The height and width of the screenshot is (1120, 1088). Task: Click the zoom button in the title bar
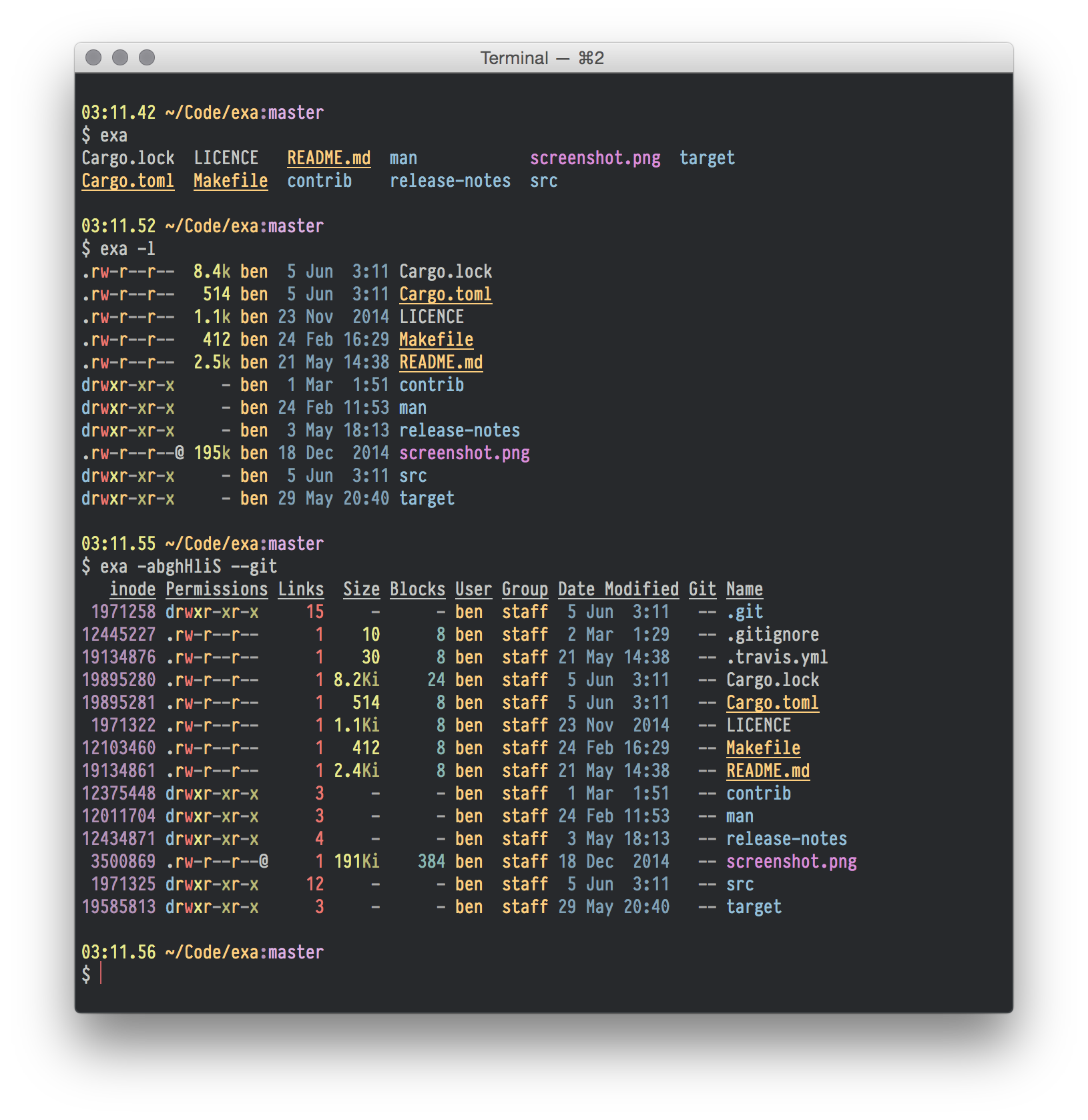point(147,58)
